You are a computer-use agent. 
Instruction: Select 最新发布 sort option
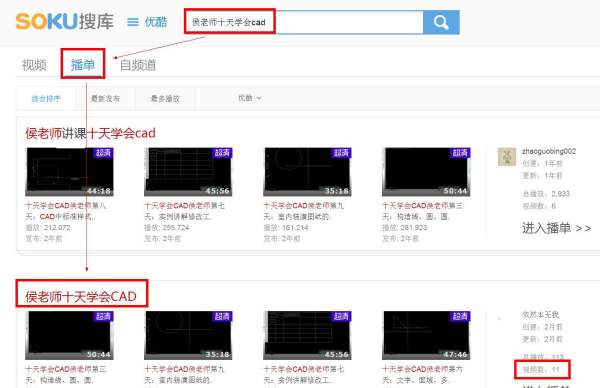click(106, 98)
